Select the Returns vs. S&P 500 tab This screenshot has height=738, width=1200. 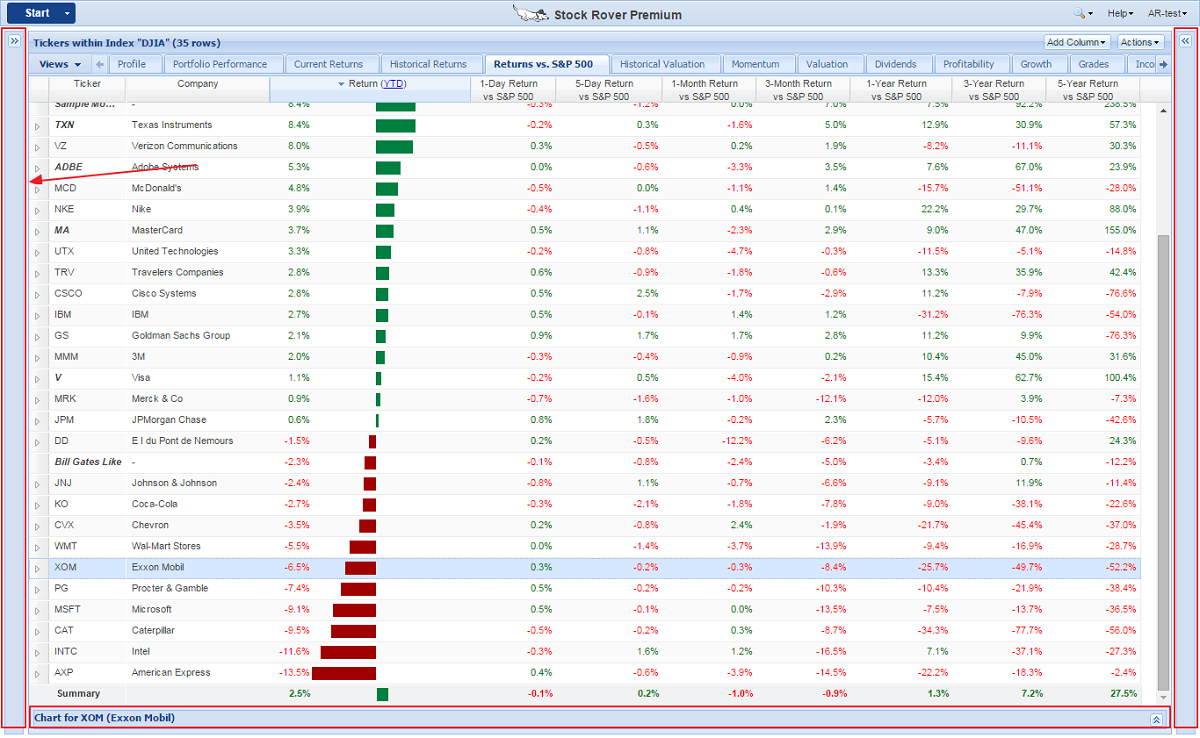(545, 64)
